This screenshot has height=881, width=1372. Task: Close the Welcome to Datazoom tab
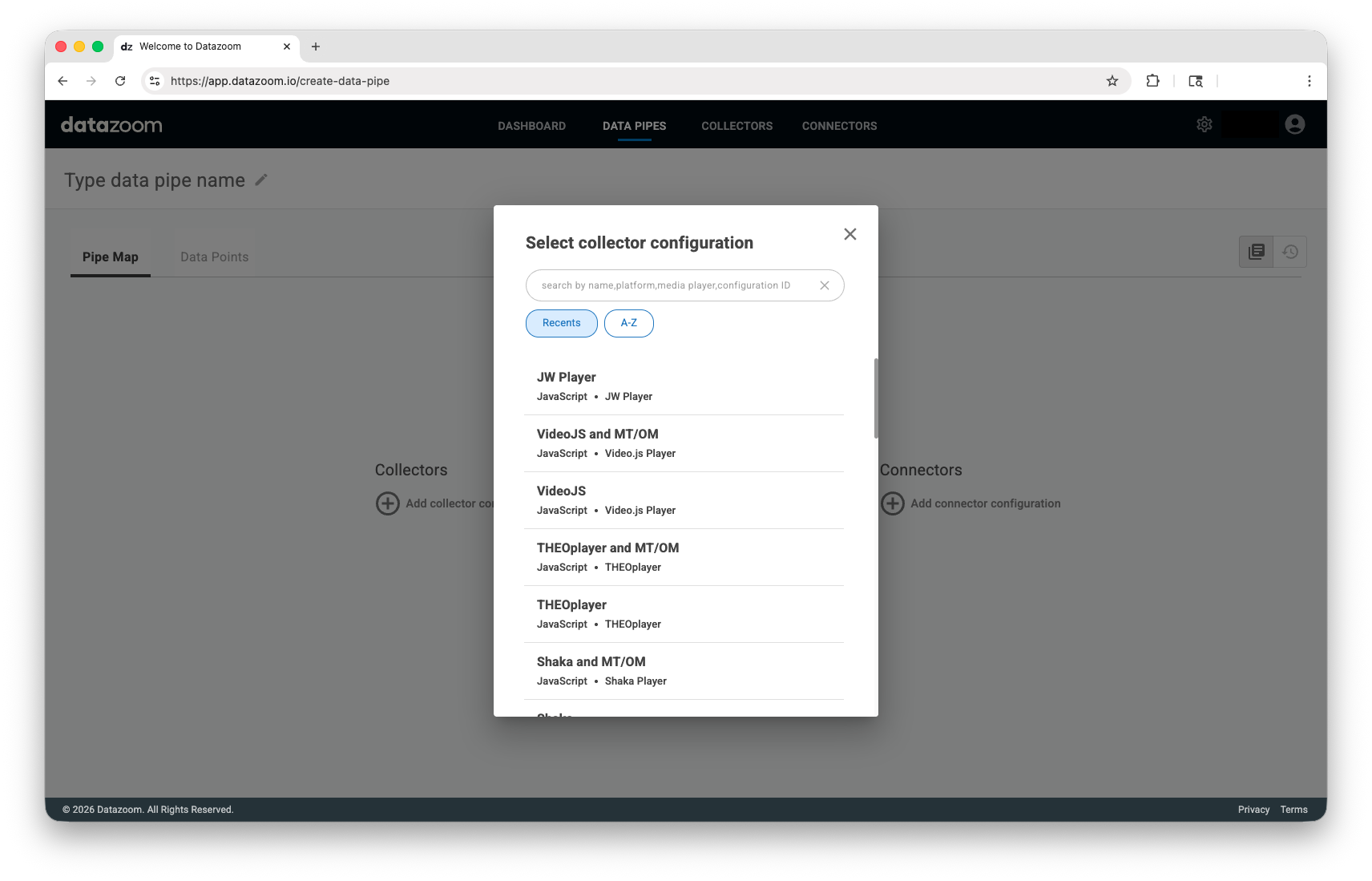287,46
